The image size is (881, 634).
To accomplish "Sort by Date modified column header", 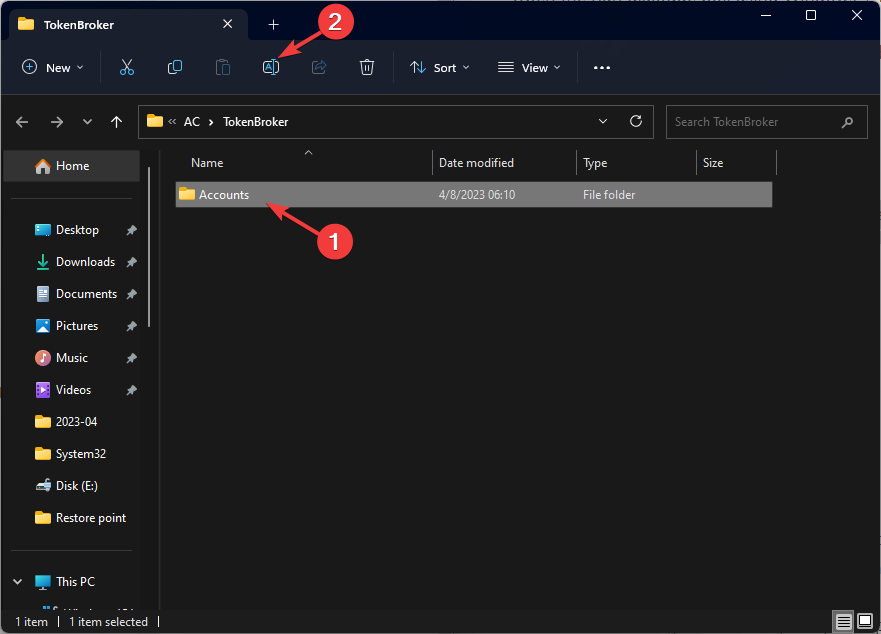I will (x=476, y=163).
